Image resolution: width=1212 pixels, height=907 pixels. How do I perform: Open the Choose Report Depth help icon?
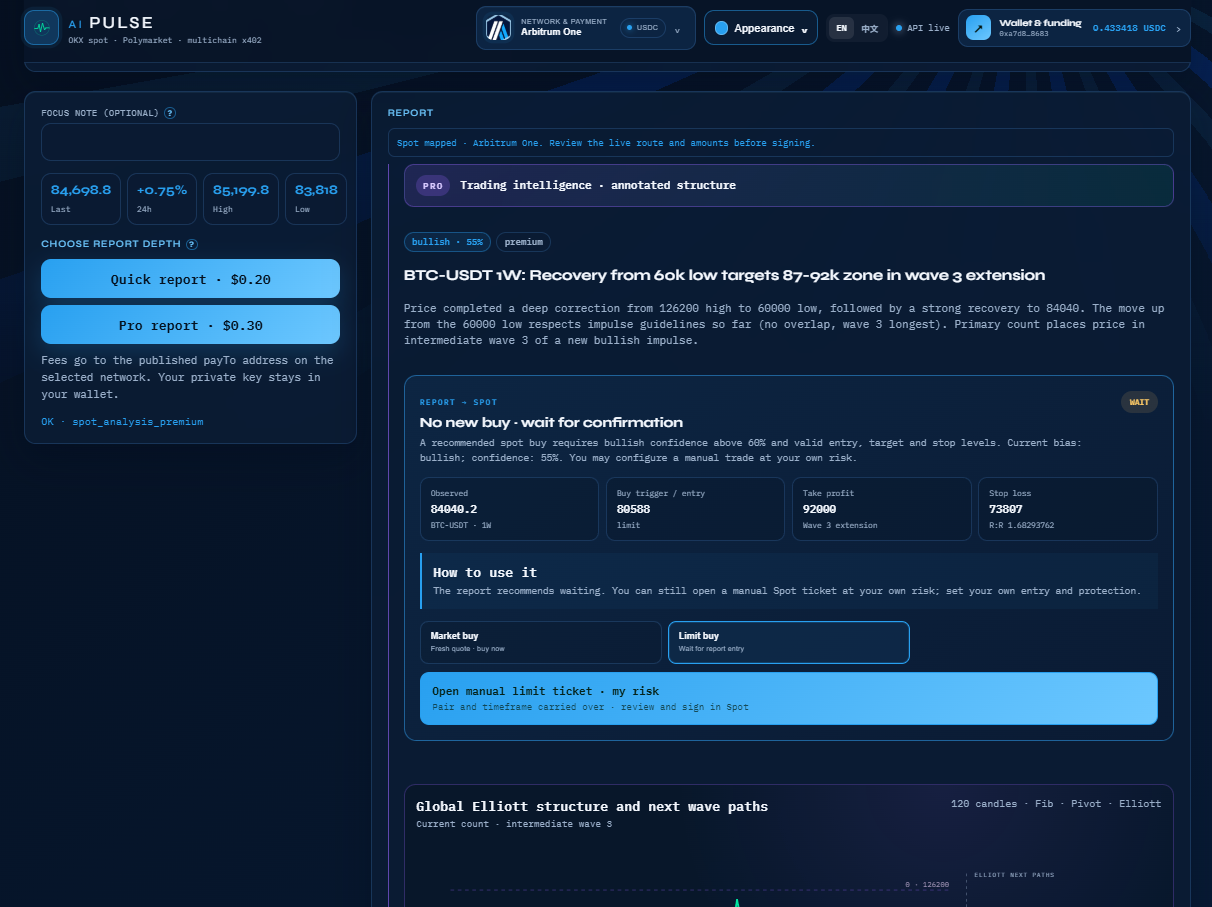coord(192,244)
